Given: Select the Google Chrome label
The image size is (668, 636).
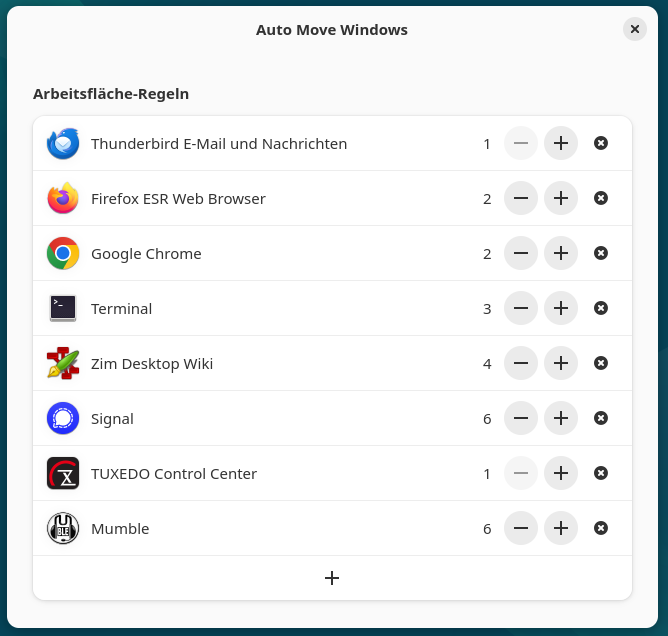Looking at the screenshot, I should click(146, 254).
